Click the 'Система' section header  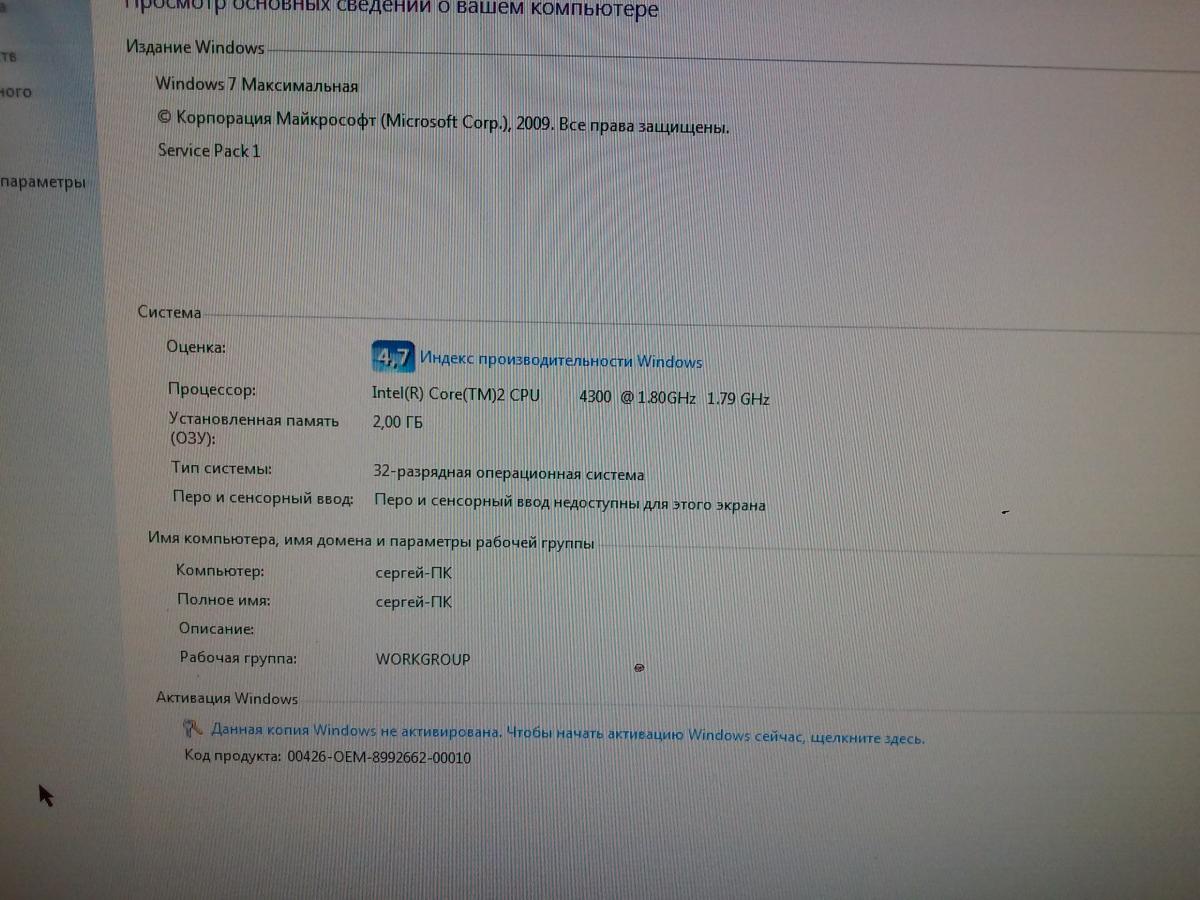tap(169, 313)
